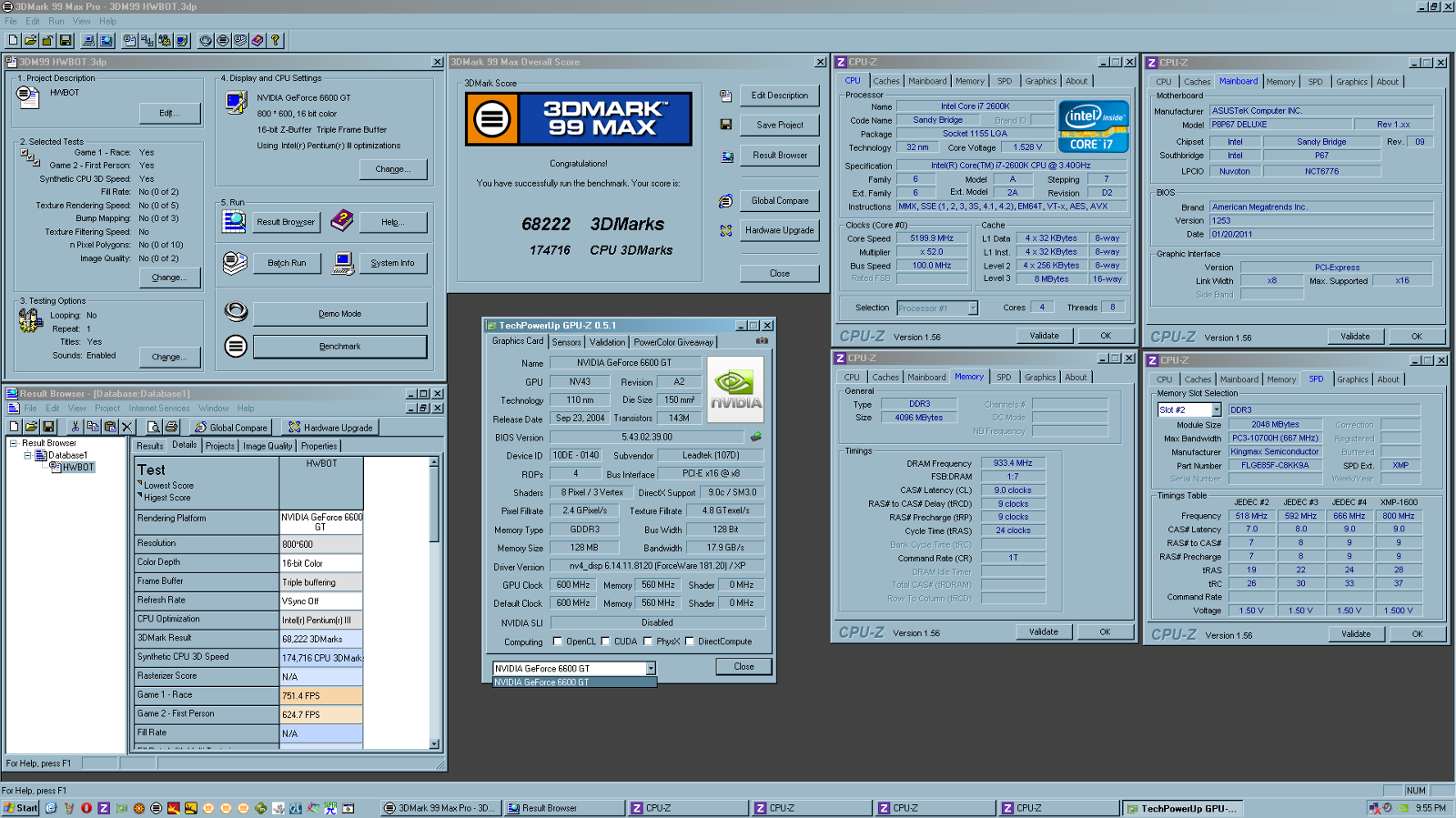Open the Graphics tab in the CPU-Z mainboard window
Viewport: 1456px width, 818px height.
1351,82
